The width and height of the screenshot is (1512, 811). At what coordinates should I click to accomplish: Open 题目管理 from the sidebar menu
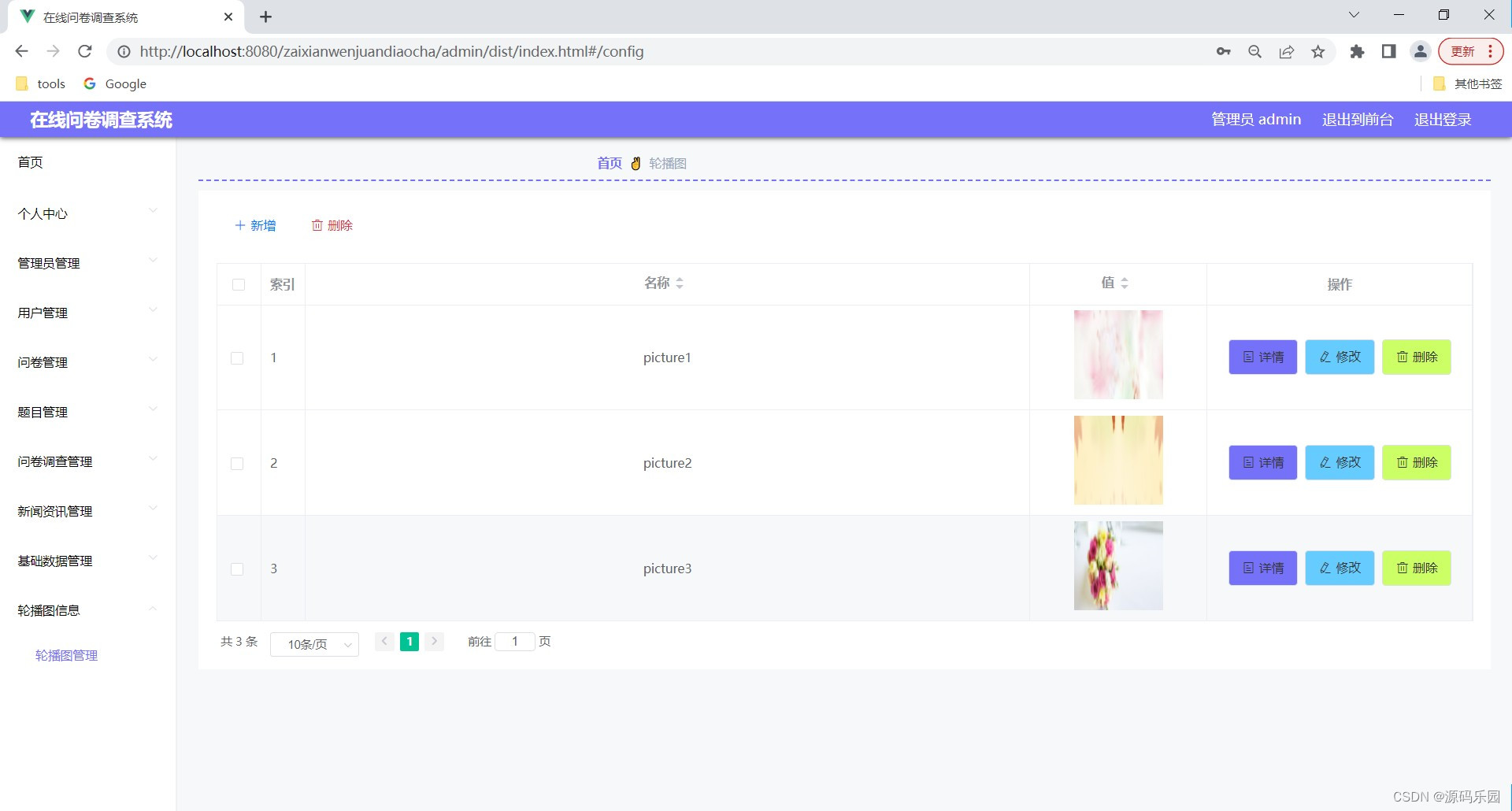pyautogui.click(x=41, y=412)
